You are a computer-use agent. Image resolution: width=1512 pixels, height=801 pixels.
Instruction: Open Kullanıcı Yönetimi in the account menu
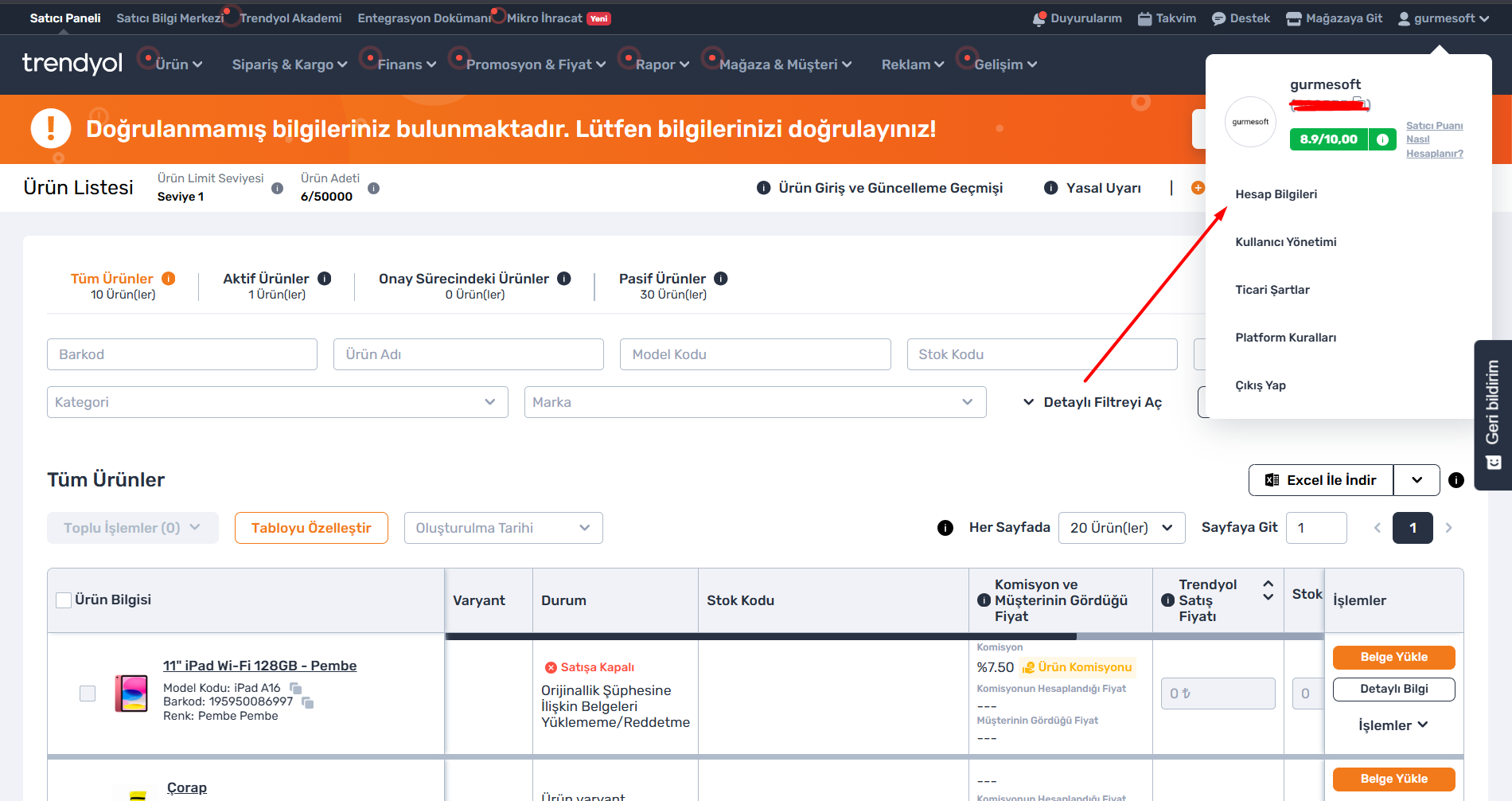pyautogui.click(x=1286, y=242)
